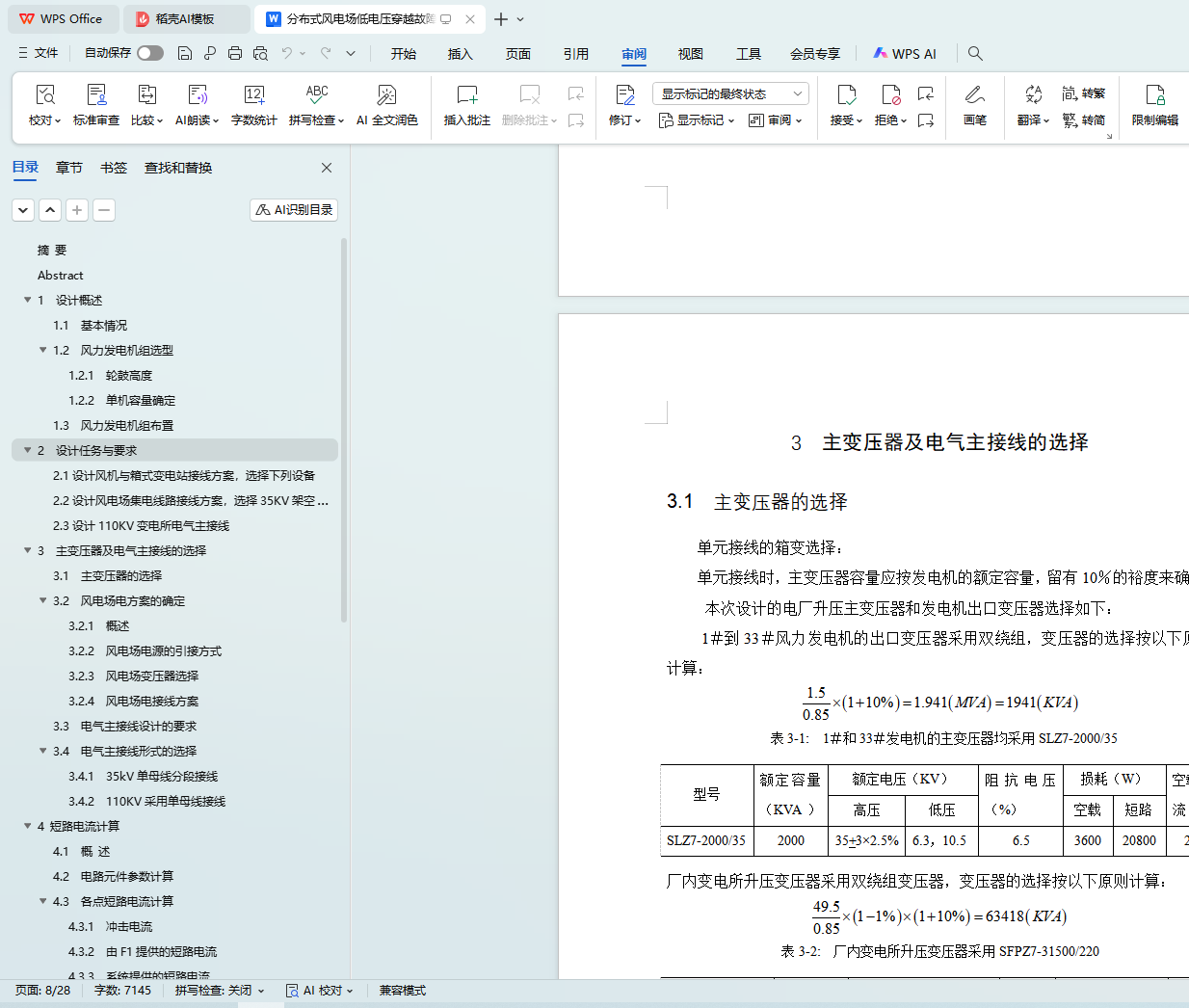1189x1008 pixels.
Task: Open a new tab with plus button
Action: tap(500, 19)
